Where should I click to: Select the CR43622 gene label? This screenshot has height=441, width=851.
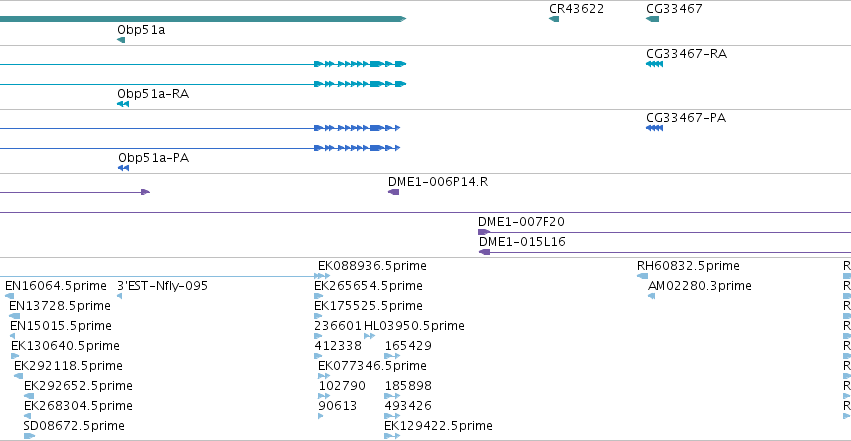[x=576, y=9]
